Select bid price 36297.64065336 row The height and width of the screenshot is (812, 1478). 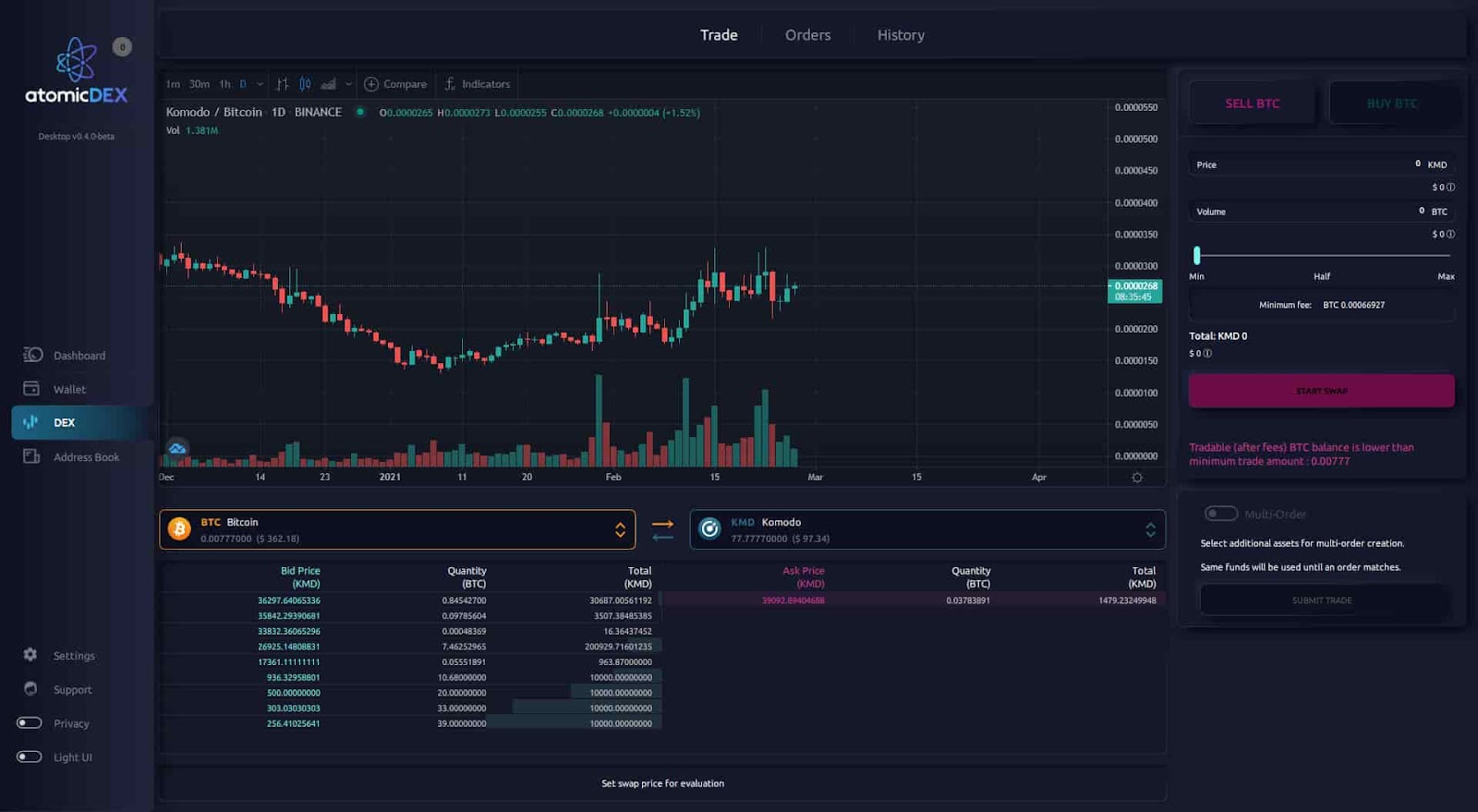411,600
